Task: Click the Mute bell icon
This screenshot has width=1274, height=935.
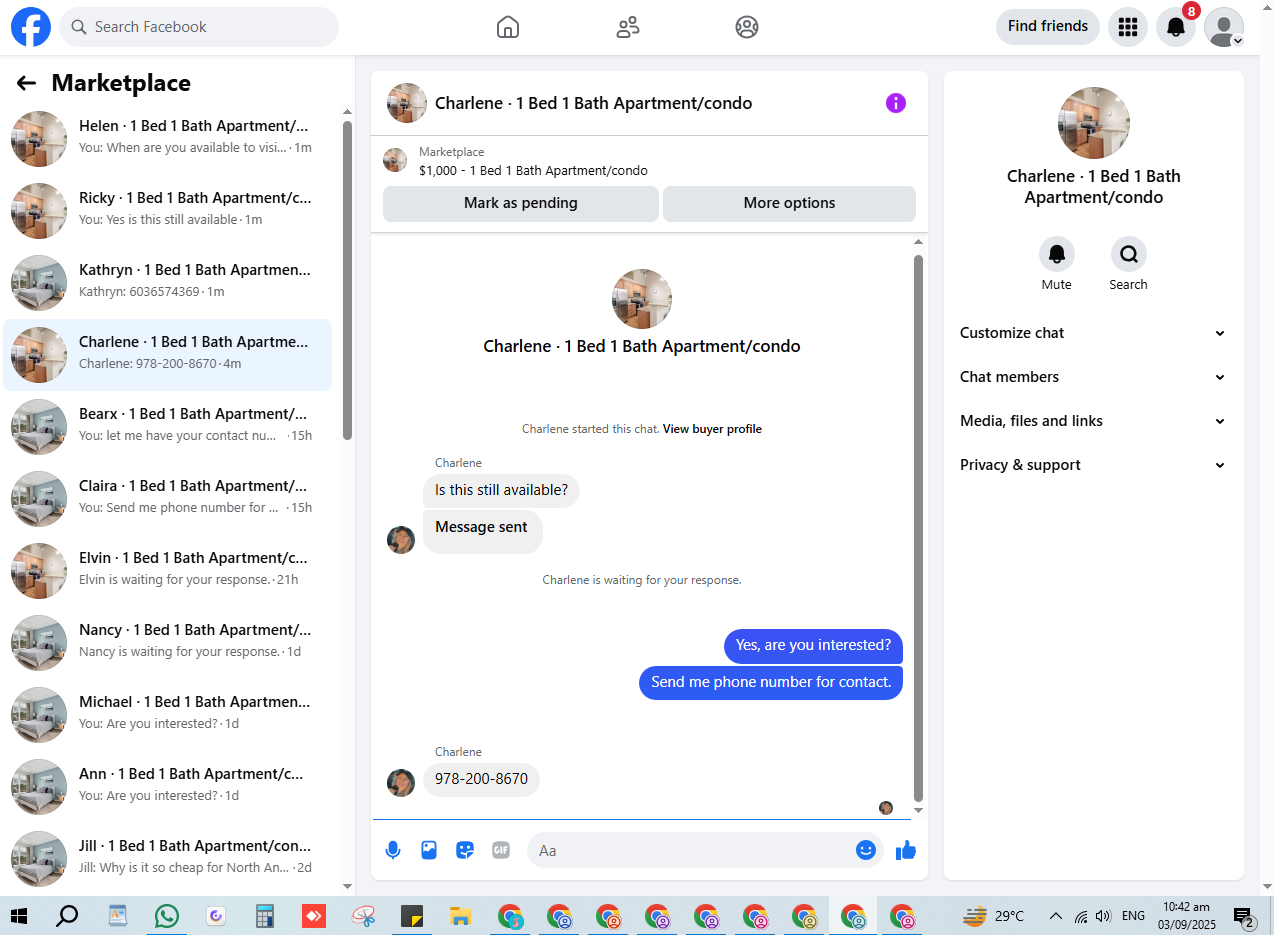Action: 1056,254
